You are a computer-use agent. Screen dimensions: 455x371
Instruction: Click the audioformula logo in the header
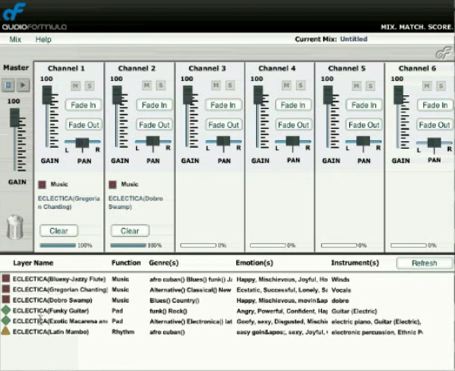[34, 16]
